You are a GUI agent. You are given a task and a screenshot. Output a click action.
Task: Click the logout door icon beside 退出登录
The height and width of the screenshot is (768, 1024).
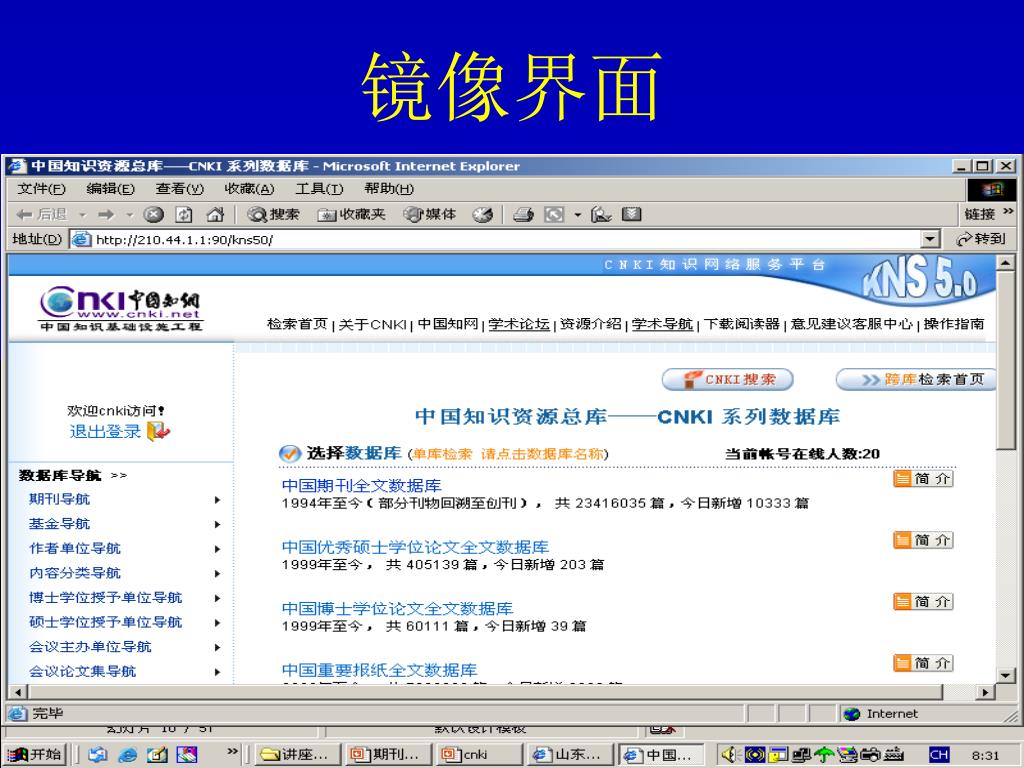158,431
